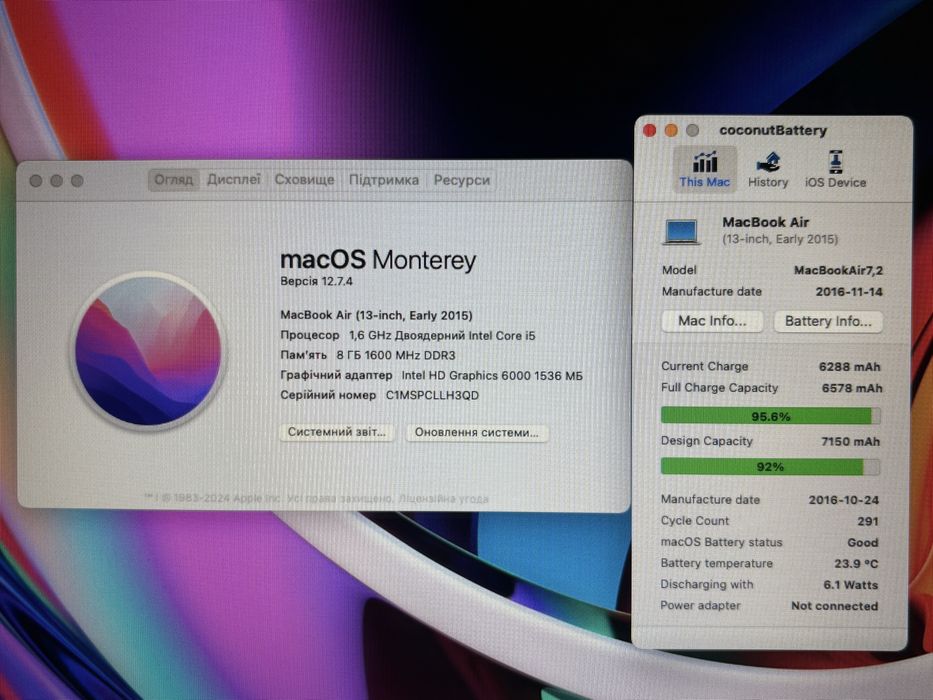Click the version text Версія 12.7.4
The image size is (933, 700).
pos(317,282)
